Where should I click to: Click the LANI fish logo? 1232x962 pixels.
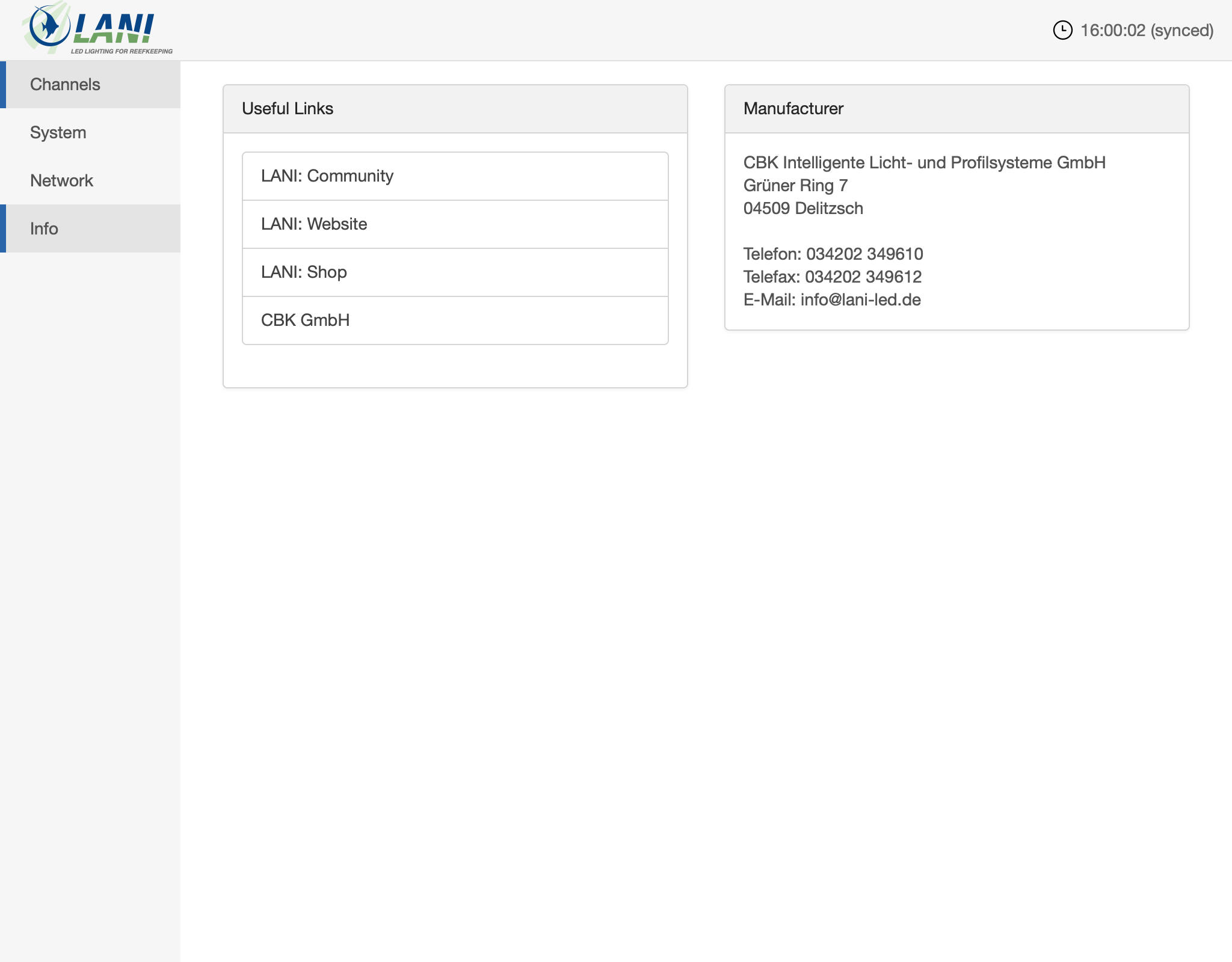click(49, 26)
